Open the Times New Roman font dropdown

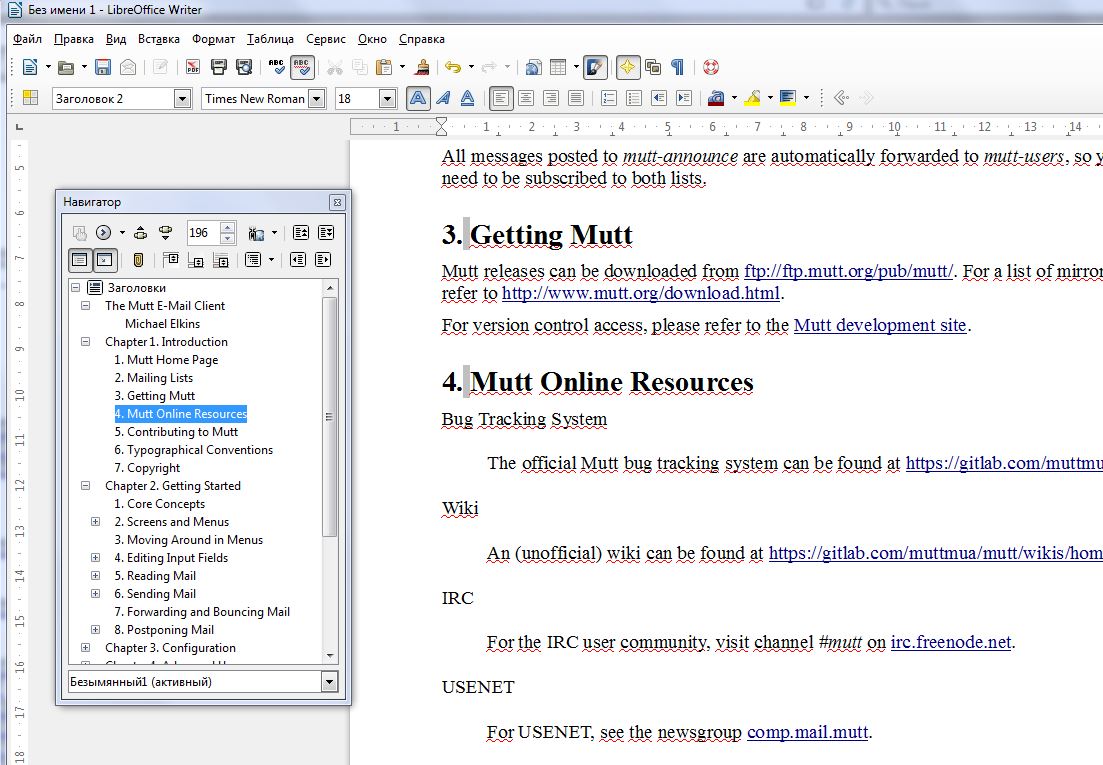tap(317, 98)
